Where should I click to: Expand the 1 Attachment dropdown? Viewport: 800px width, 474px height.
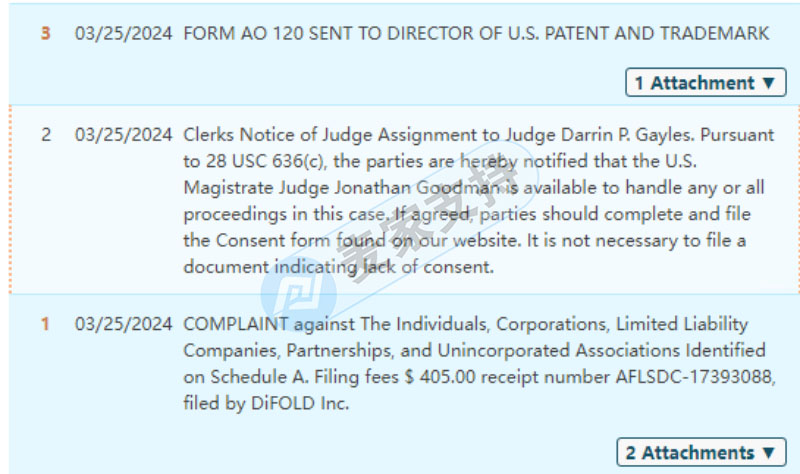(706, 82)
